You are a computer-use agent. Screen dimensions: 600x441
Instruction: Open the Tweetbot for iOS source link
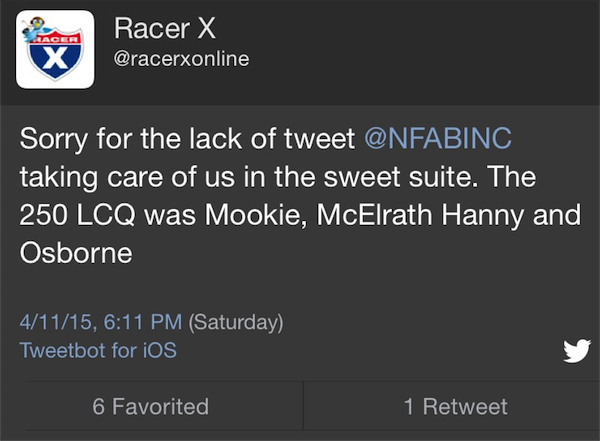[98, 351]
